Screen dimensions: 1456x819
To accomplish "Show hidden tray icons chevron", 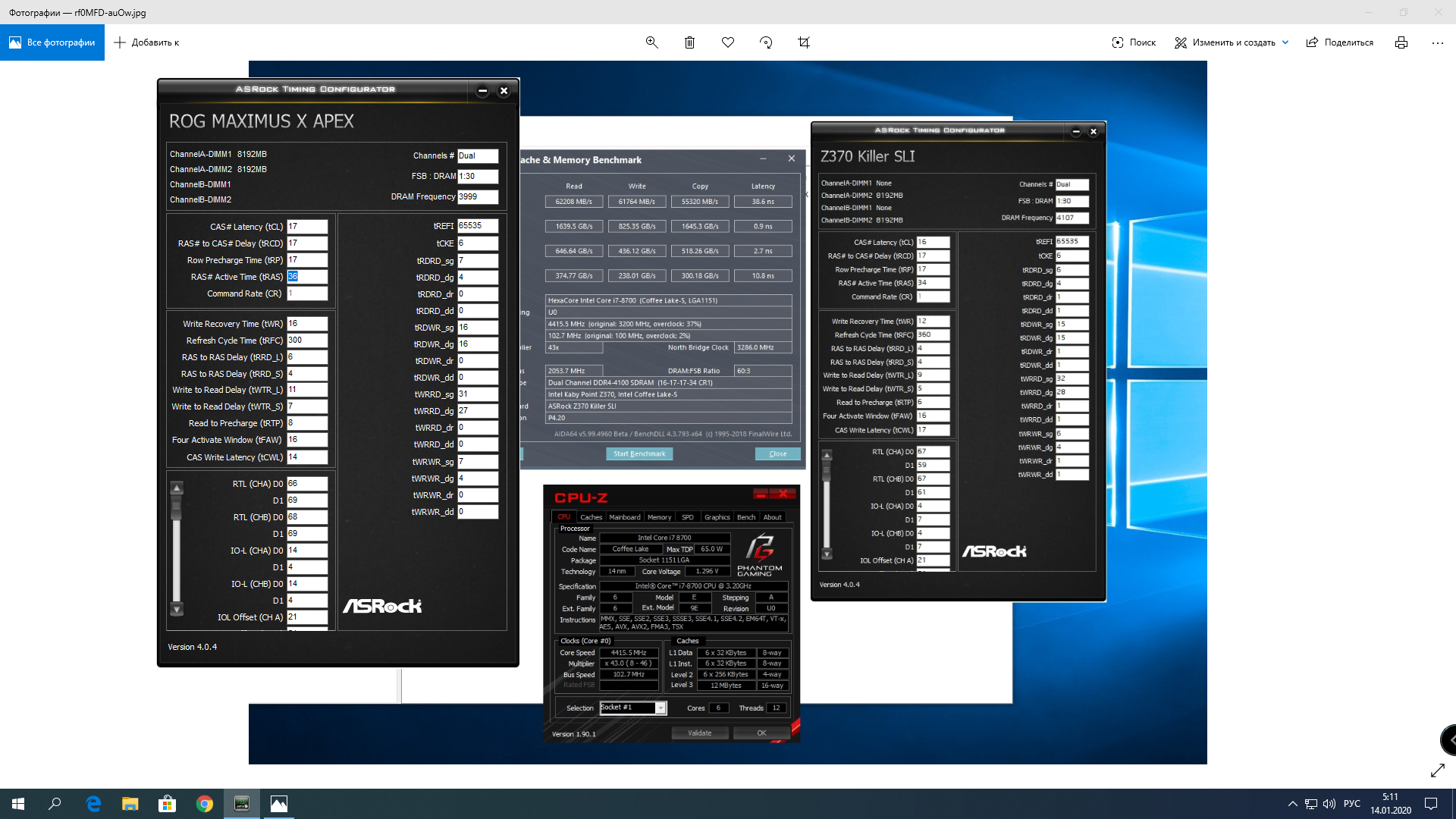I will point(1292,804).
